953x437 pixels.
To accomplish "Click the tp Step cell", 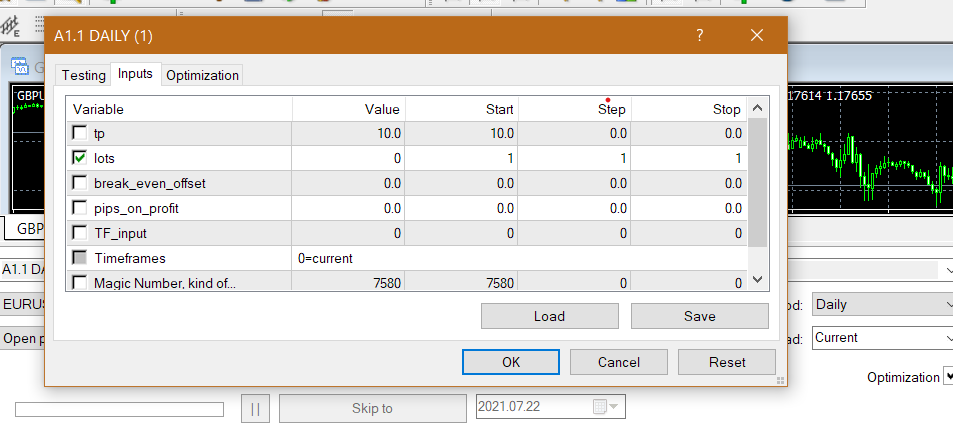I will pyautogui.click(x=575, y=133).
